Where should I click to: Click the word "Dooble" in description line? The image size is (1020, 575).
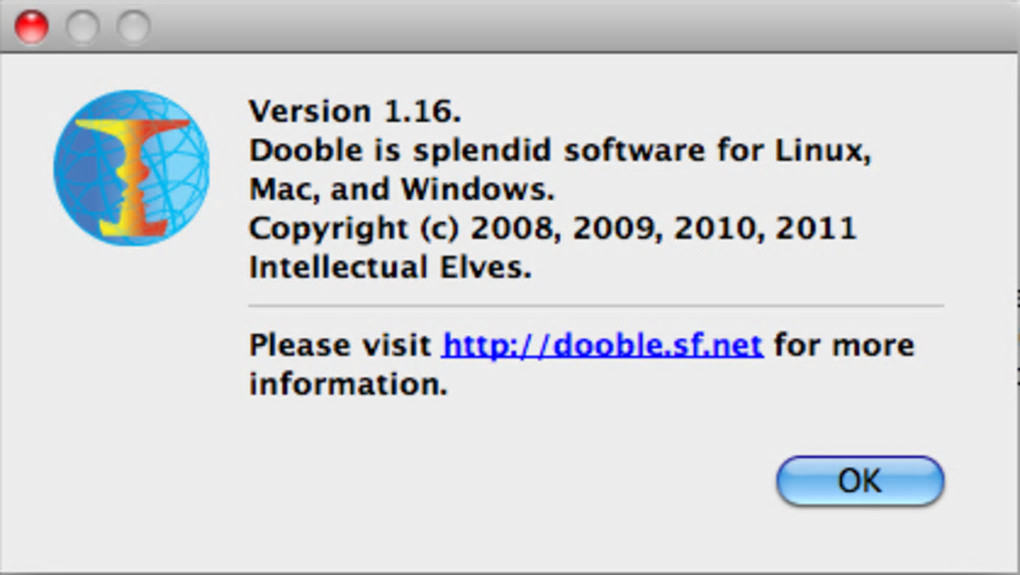click(x=297, y=150)
